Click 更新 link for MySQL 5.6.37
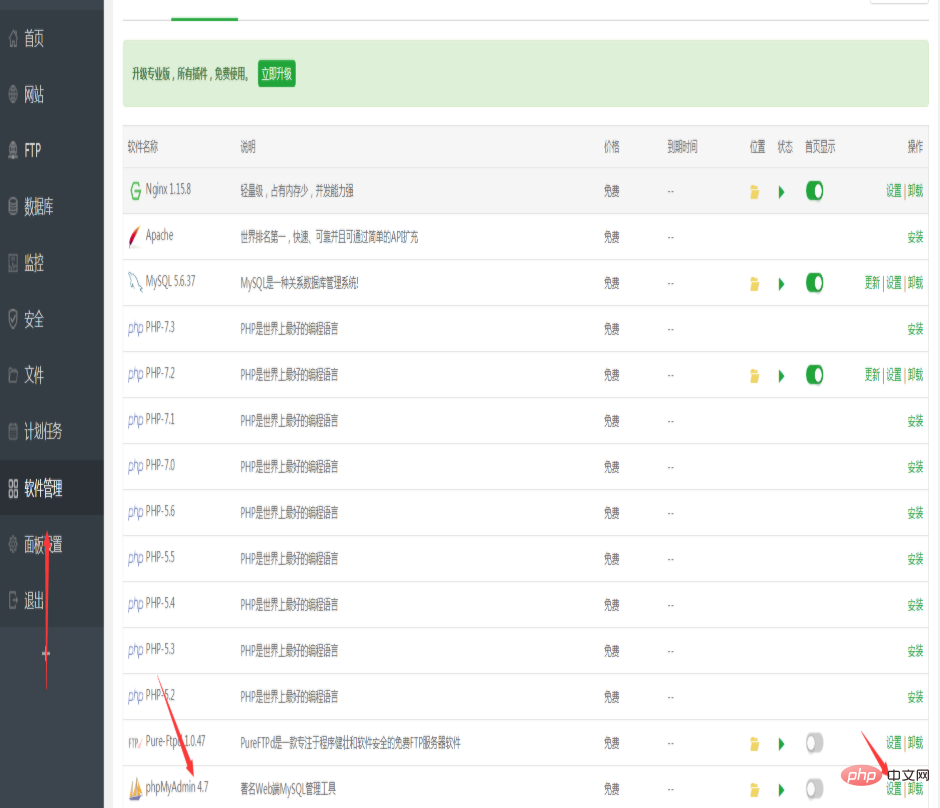This screenshot has height=808, width=940. (x=872, y=283)
